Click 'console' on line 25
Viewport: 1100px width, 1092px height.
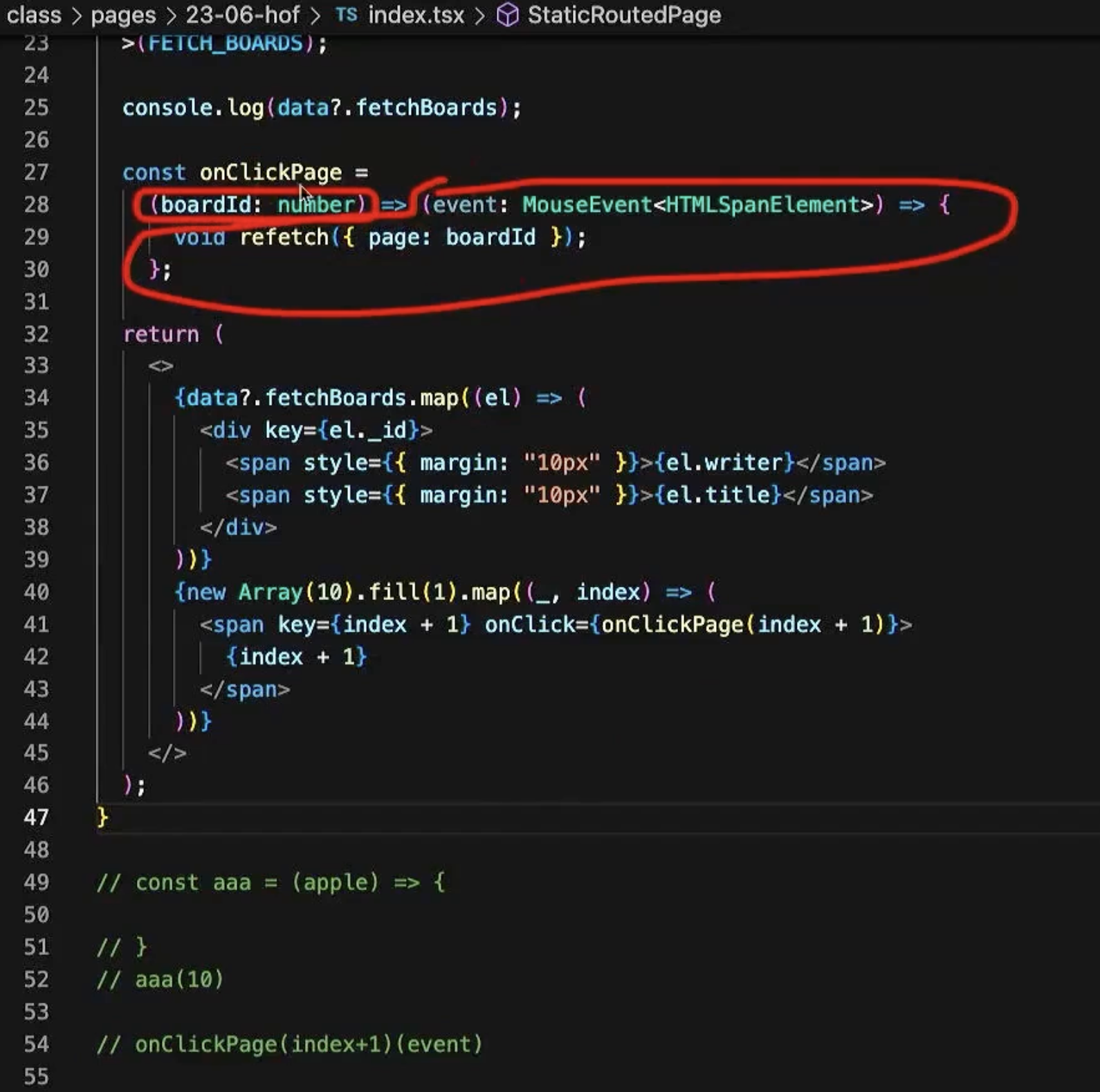[167, 107]
